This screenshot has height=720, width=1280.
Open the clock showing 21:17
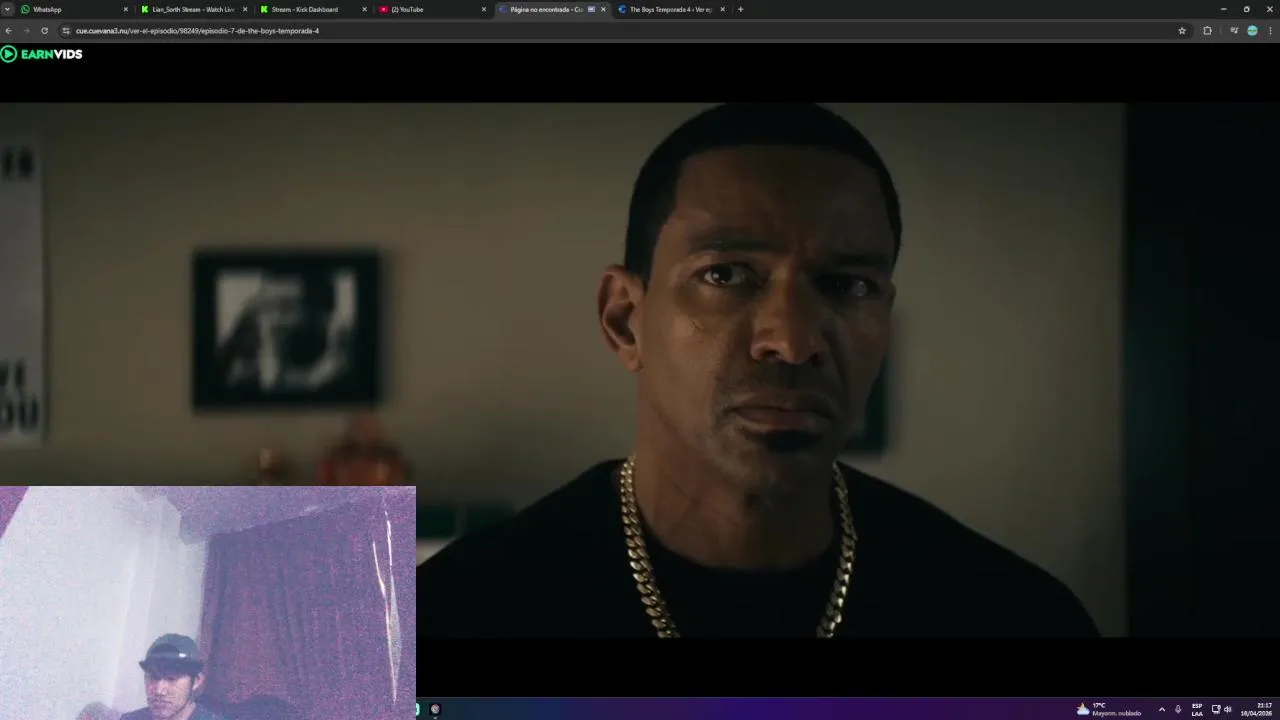1257,709
